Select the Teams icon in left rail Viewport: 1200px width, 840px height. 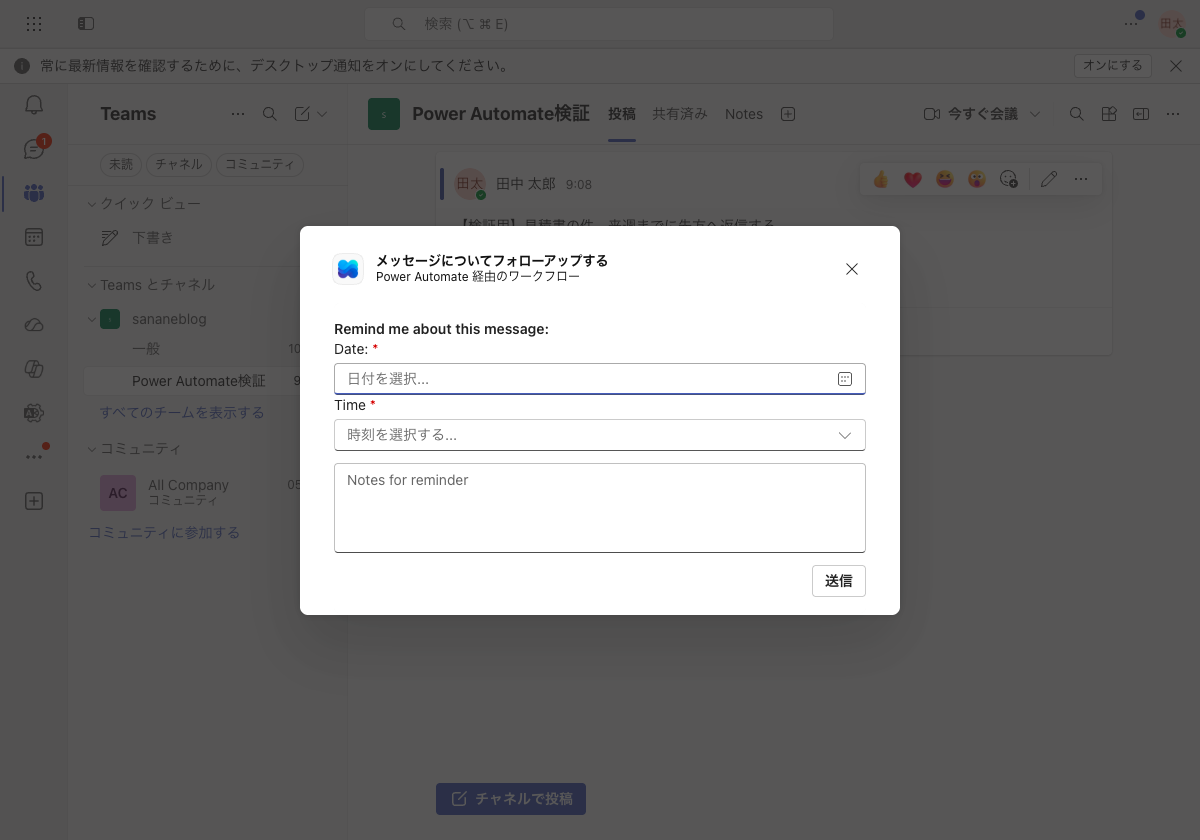pos(34,193)
